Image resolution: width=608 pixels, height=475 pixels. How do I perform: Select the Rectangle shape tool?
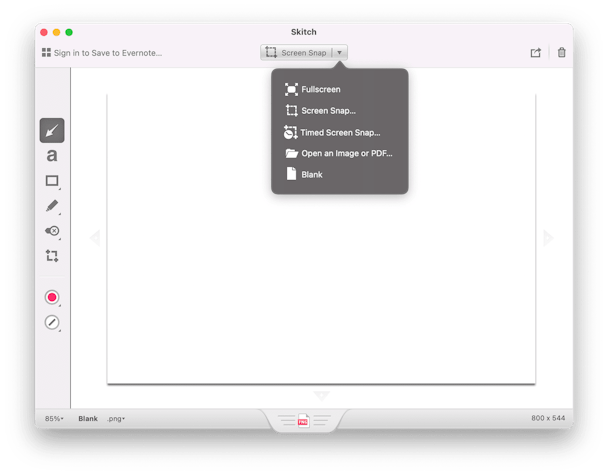coord(52,181)
